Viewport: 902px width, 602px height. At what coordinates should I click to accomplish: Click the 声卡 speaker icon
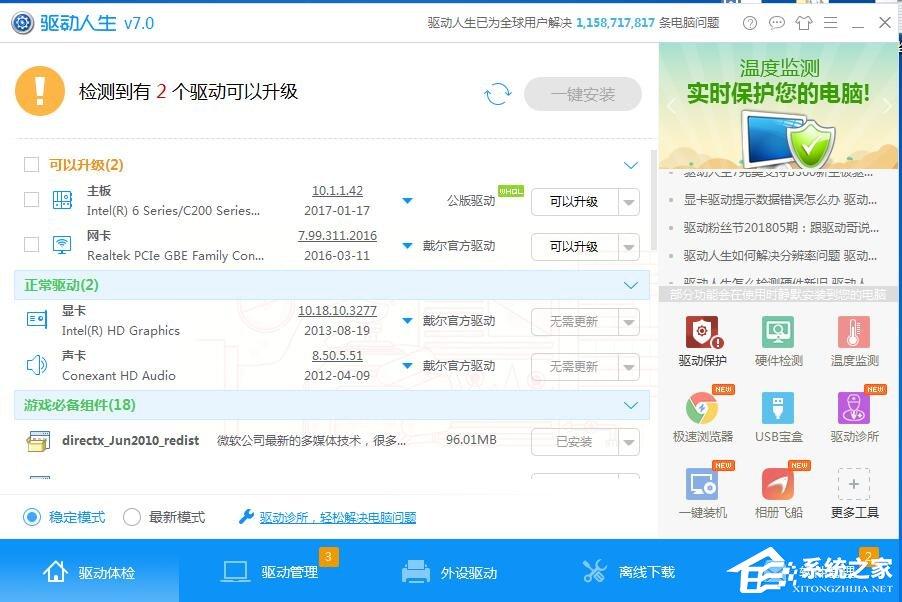[37, 365]
